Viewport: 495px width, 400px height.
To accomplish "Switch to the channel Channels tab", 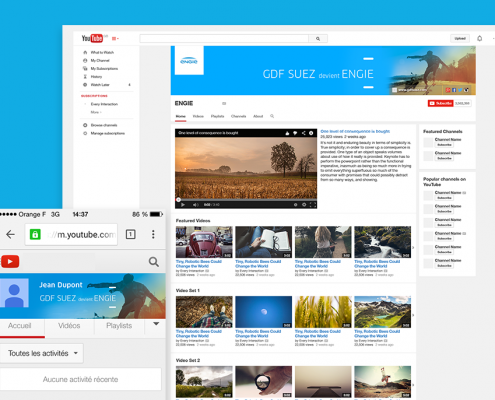I will click(x=238, y=116).
